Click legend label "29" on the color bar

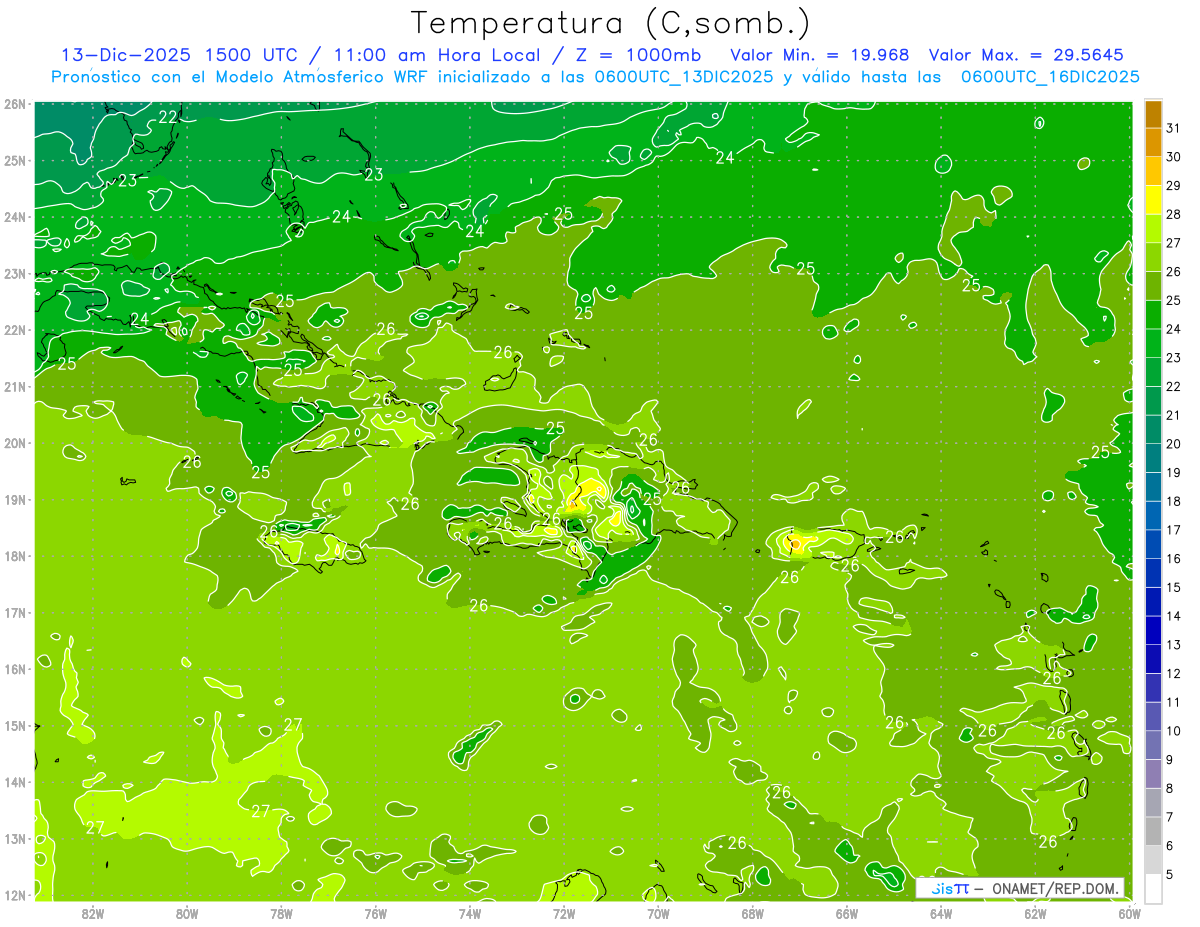[x=1174, y=185]
